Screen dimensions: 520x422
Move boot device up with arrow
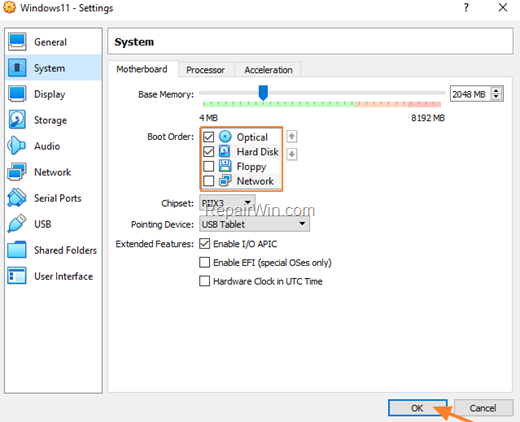pyautogui.click(x=292, y=136)
